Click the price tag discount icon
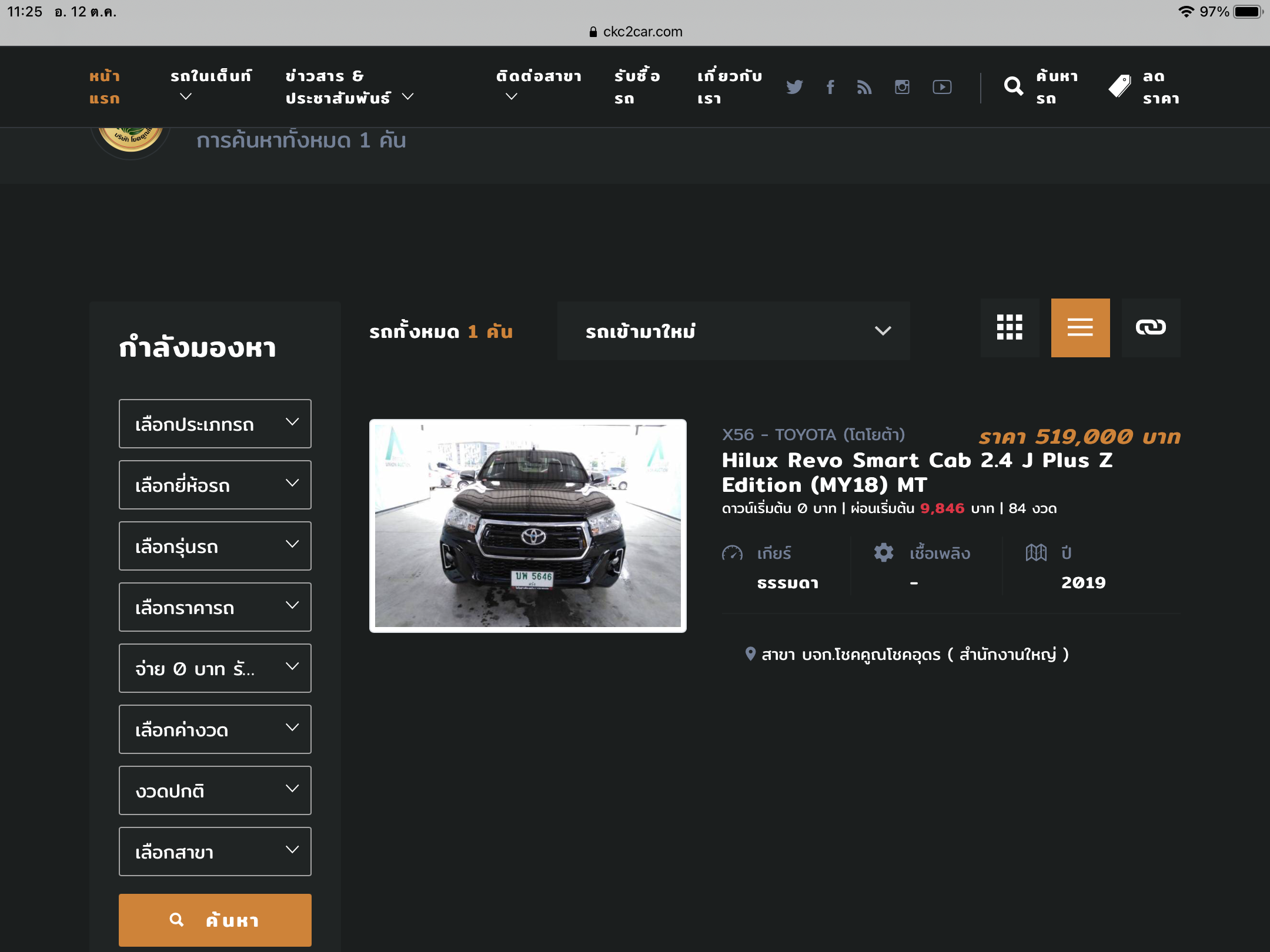 click(1119, 86)
